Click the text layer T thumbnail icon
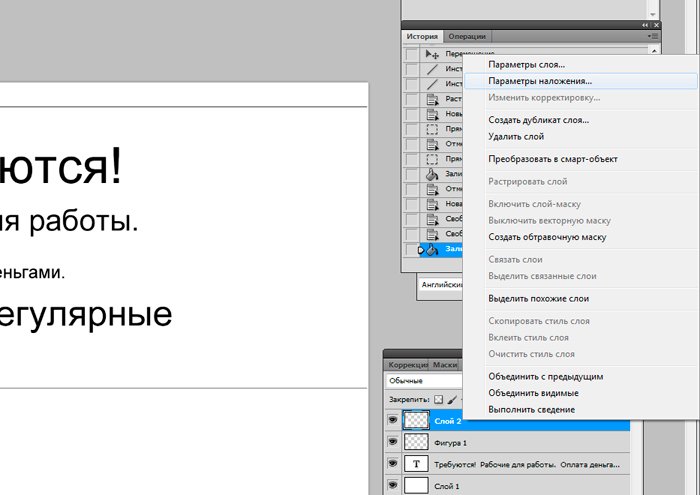 click(416, 465)
